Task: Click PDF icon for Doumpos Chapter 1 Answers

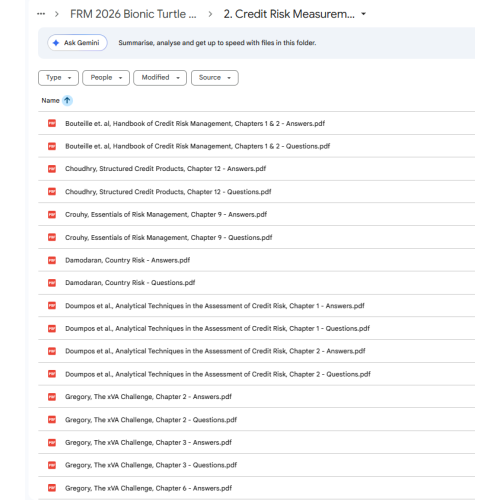Action: (x=52, y=306)
